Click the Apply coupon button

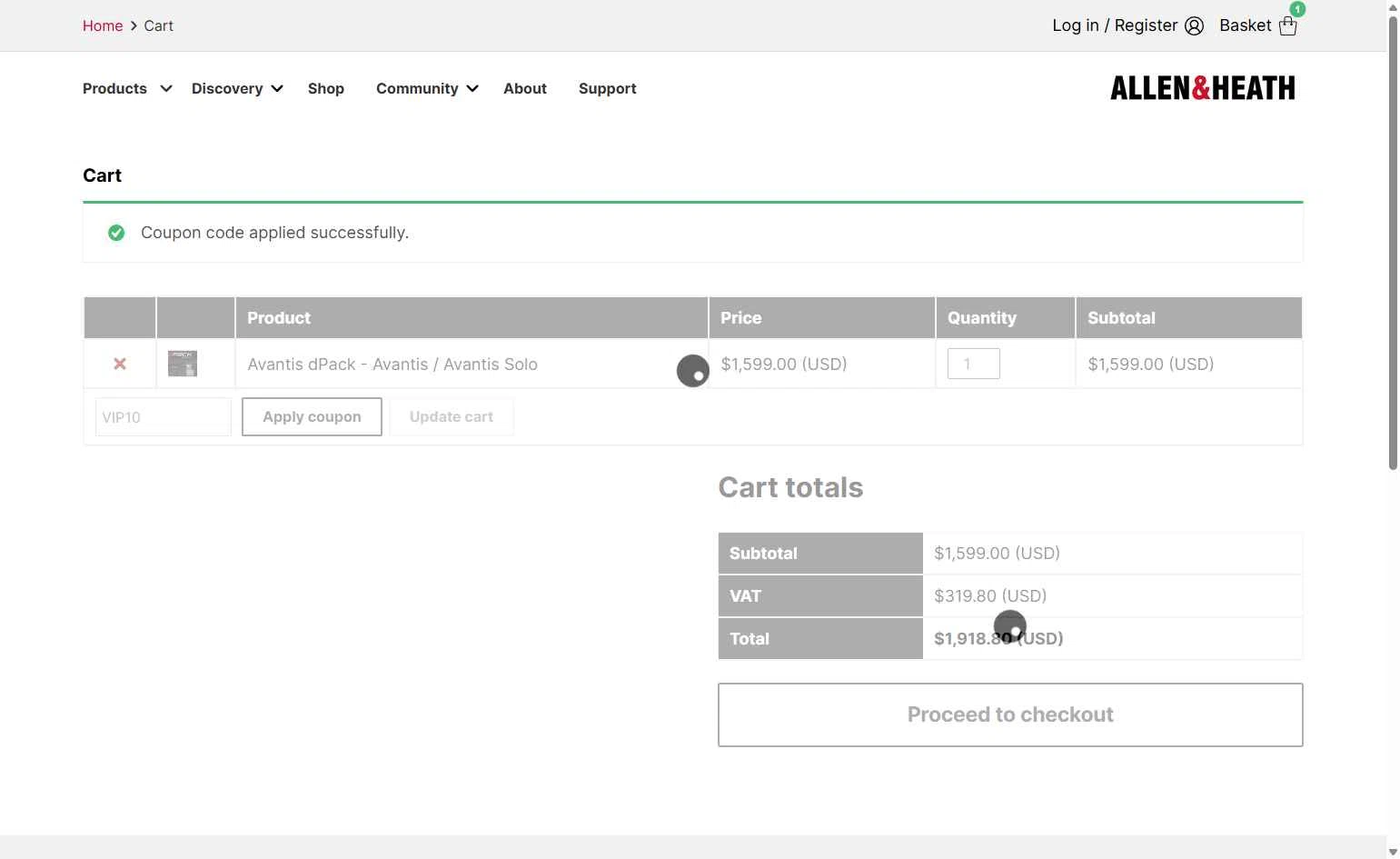(312, 416)
